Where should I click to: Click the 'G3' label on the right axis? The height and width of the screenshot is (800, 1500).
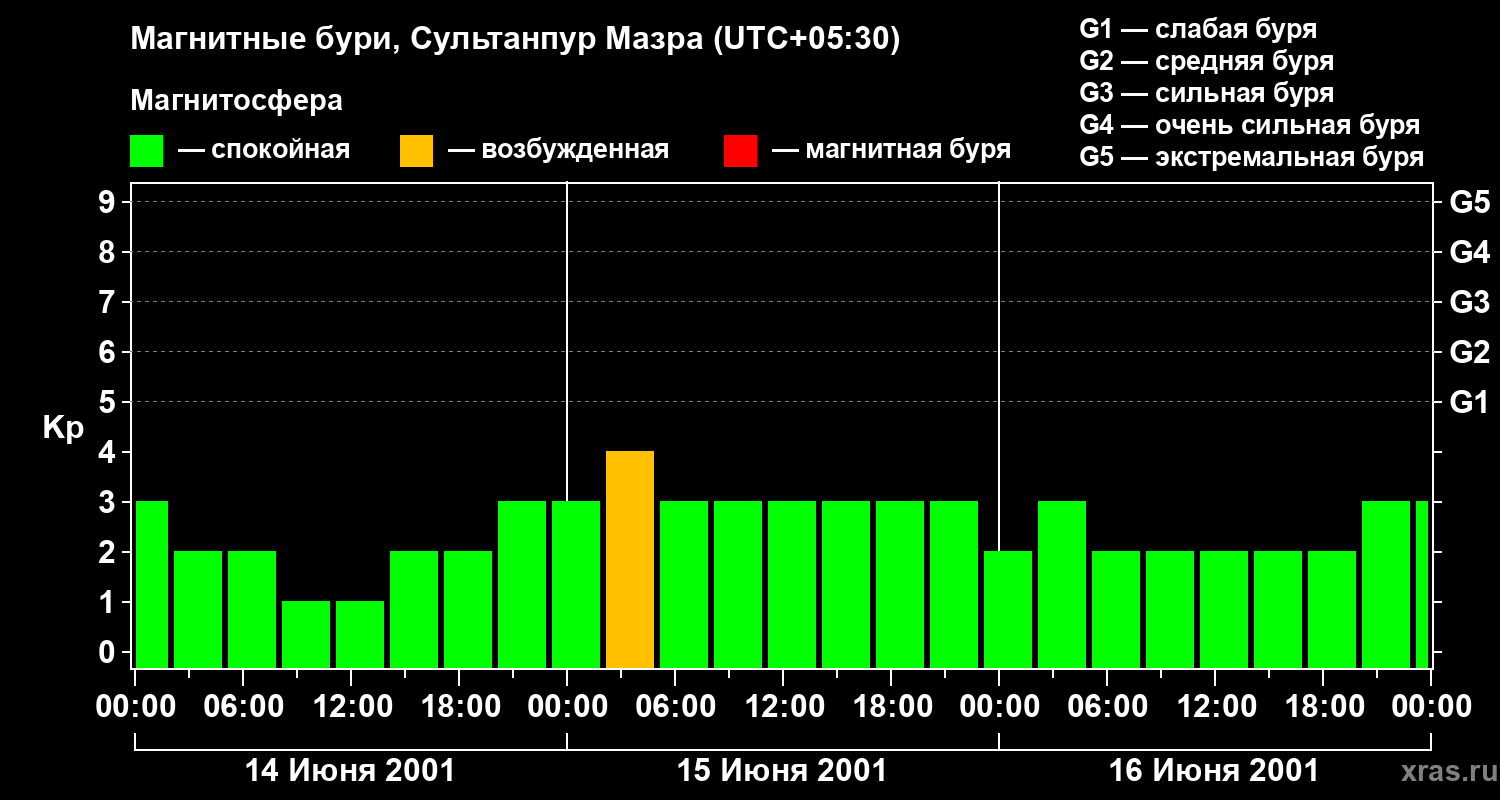pos(1469,302)
